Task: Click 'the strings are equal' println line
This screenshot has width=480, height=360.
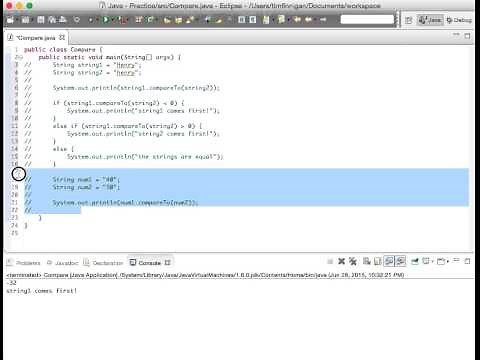Action: click(145, 157)
